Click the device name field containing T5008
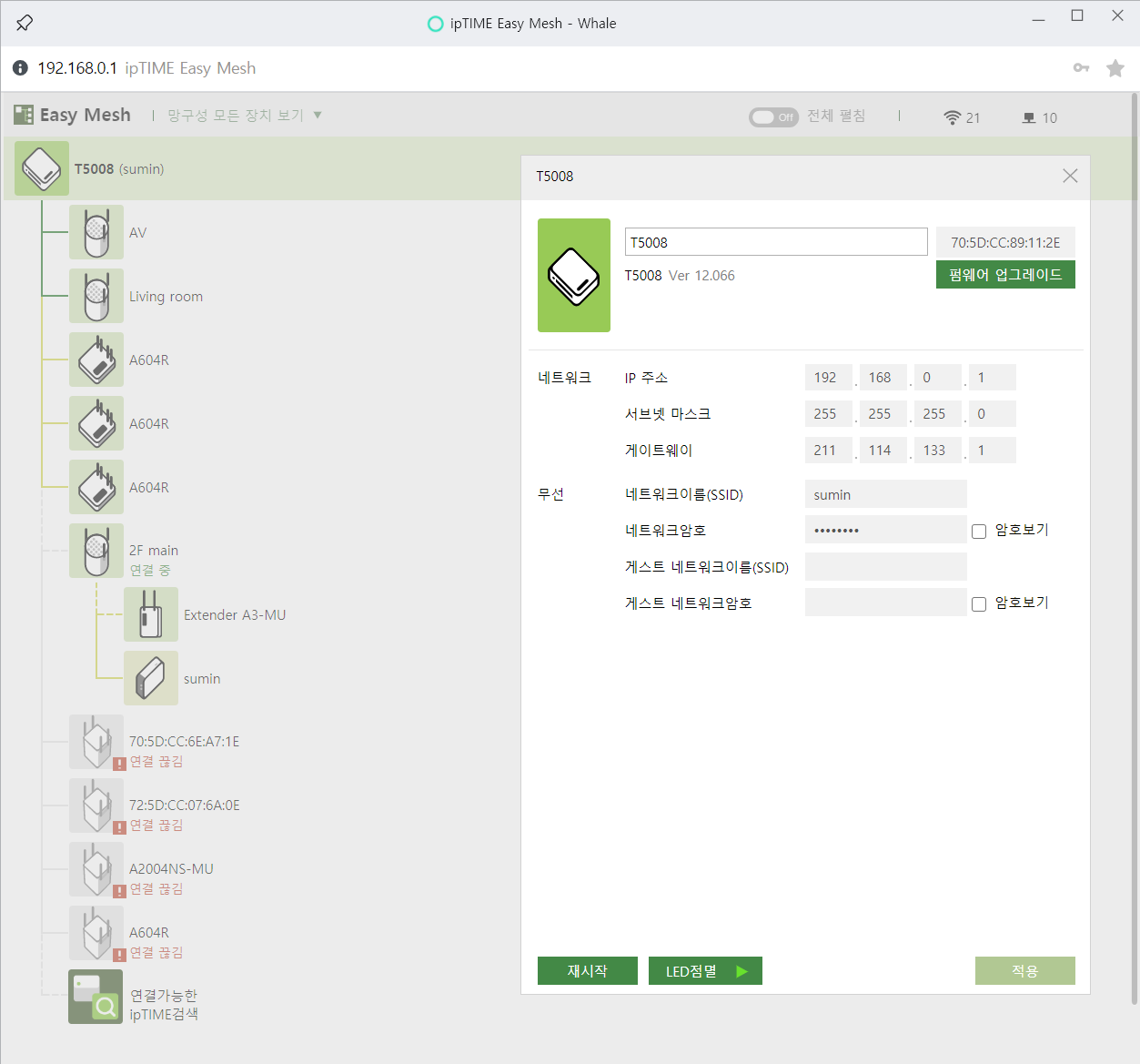The image size is (1140, 1064). click(x=776, y=242)
